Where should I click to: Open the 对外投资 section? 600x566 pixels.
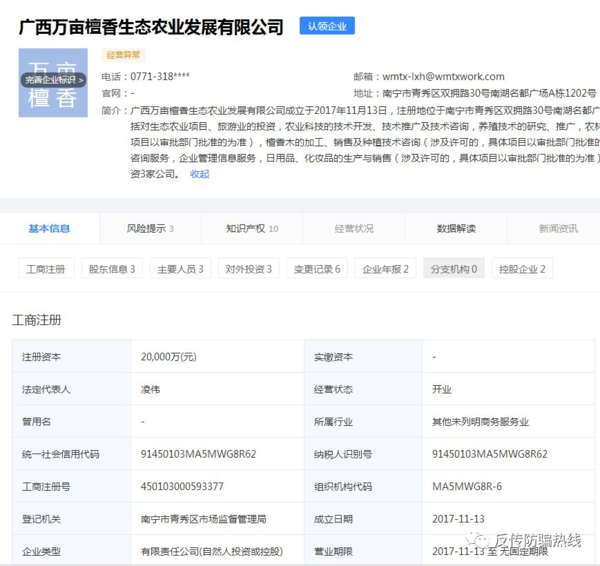[249, 269]
